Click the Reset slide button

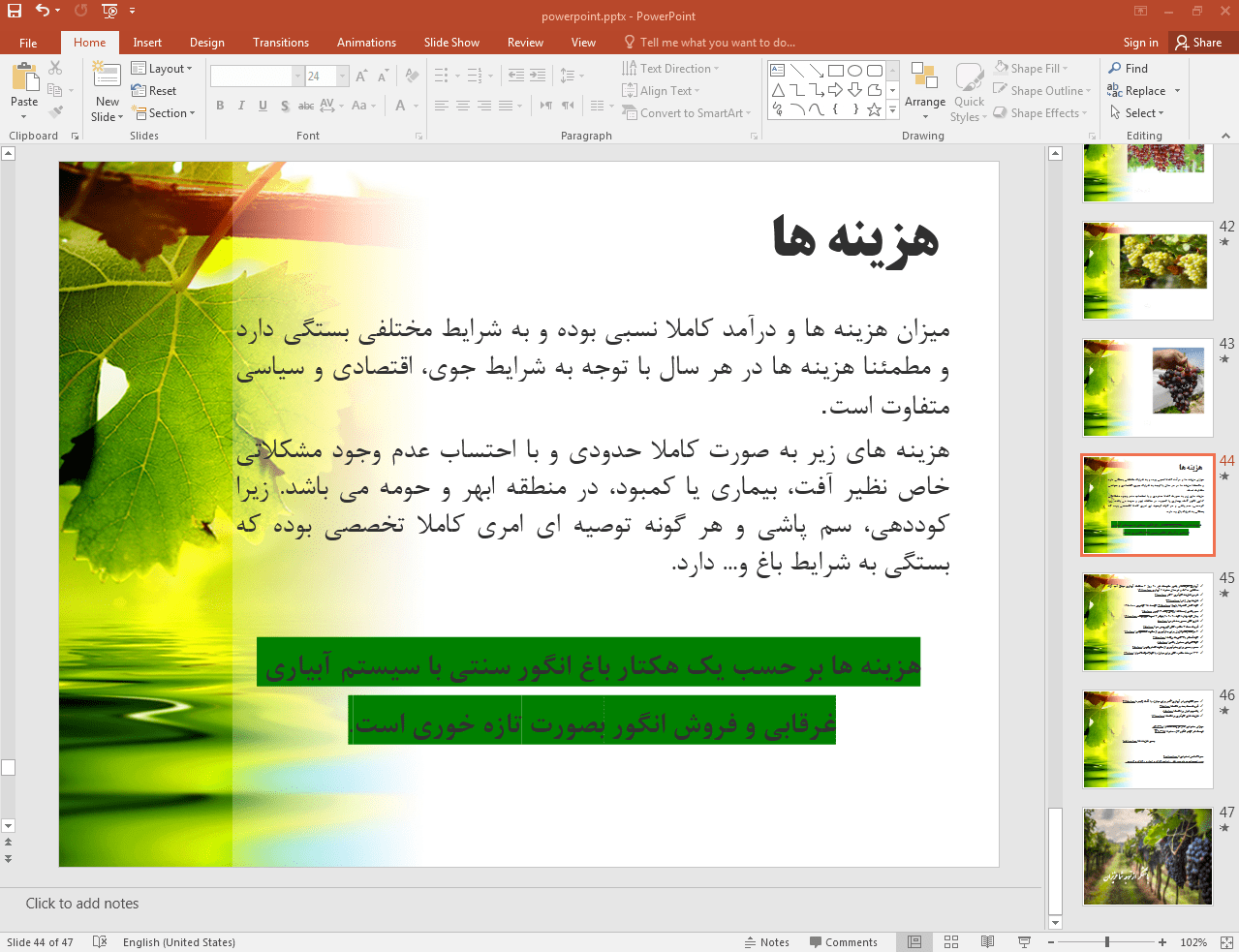(x=154, y=91)
